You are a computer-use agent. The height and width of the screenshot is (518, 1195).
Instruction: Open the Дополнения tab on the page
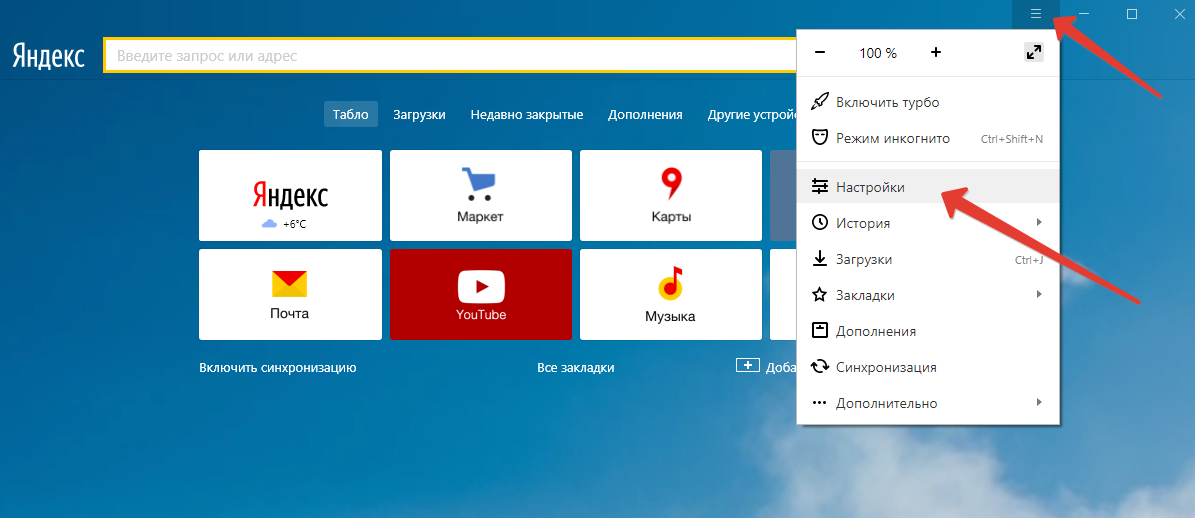pos(645,114)
